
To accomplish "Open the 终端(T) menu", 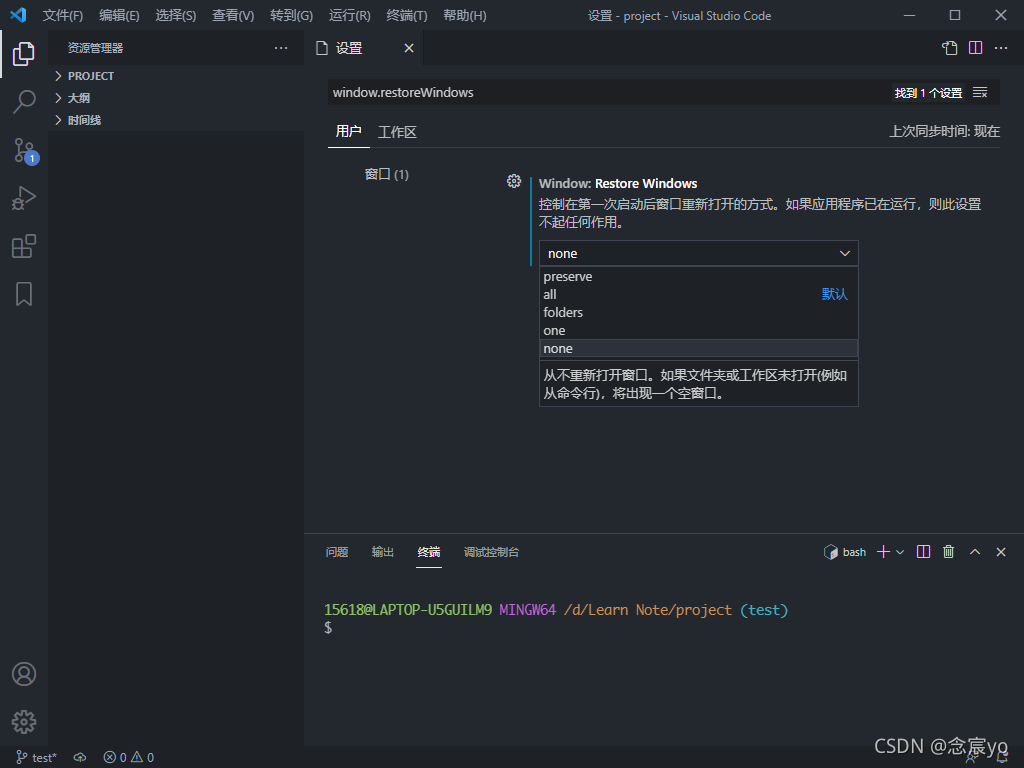I will tap(407, 16).
